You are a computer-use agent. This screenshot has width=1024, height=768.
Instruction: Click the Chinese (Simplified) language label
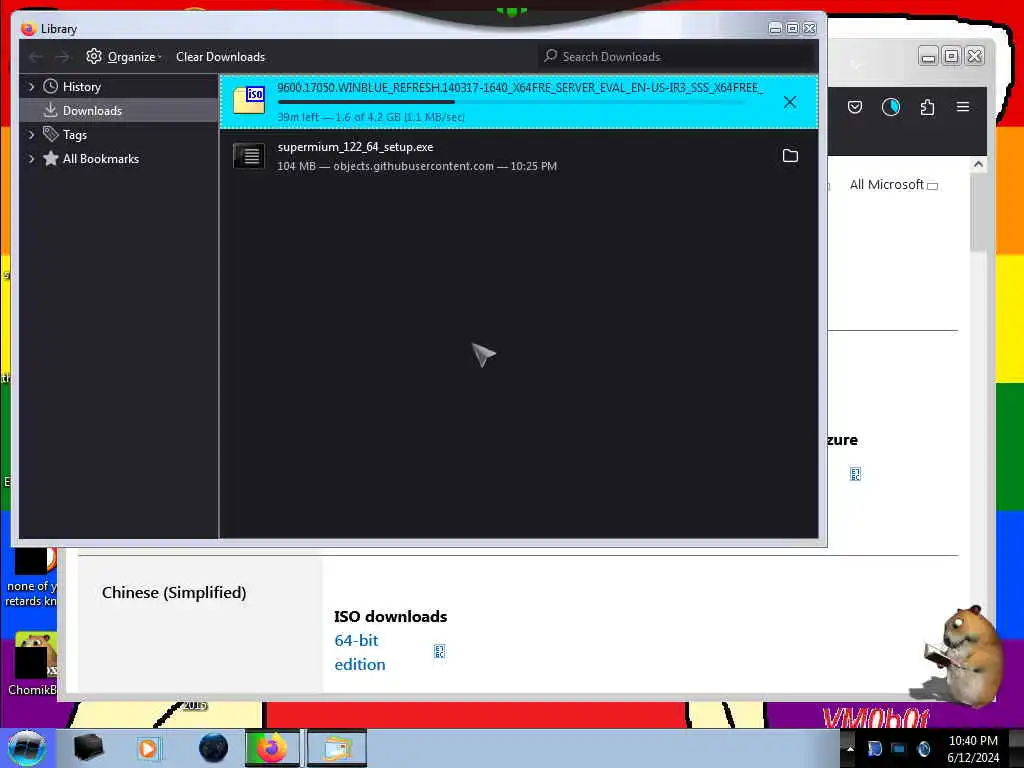click(x=174, y=592)
